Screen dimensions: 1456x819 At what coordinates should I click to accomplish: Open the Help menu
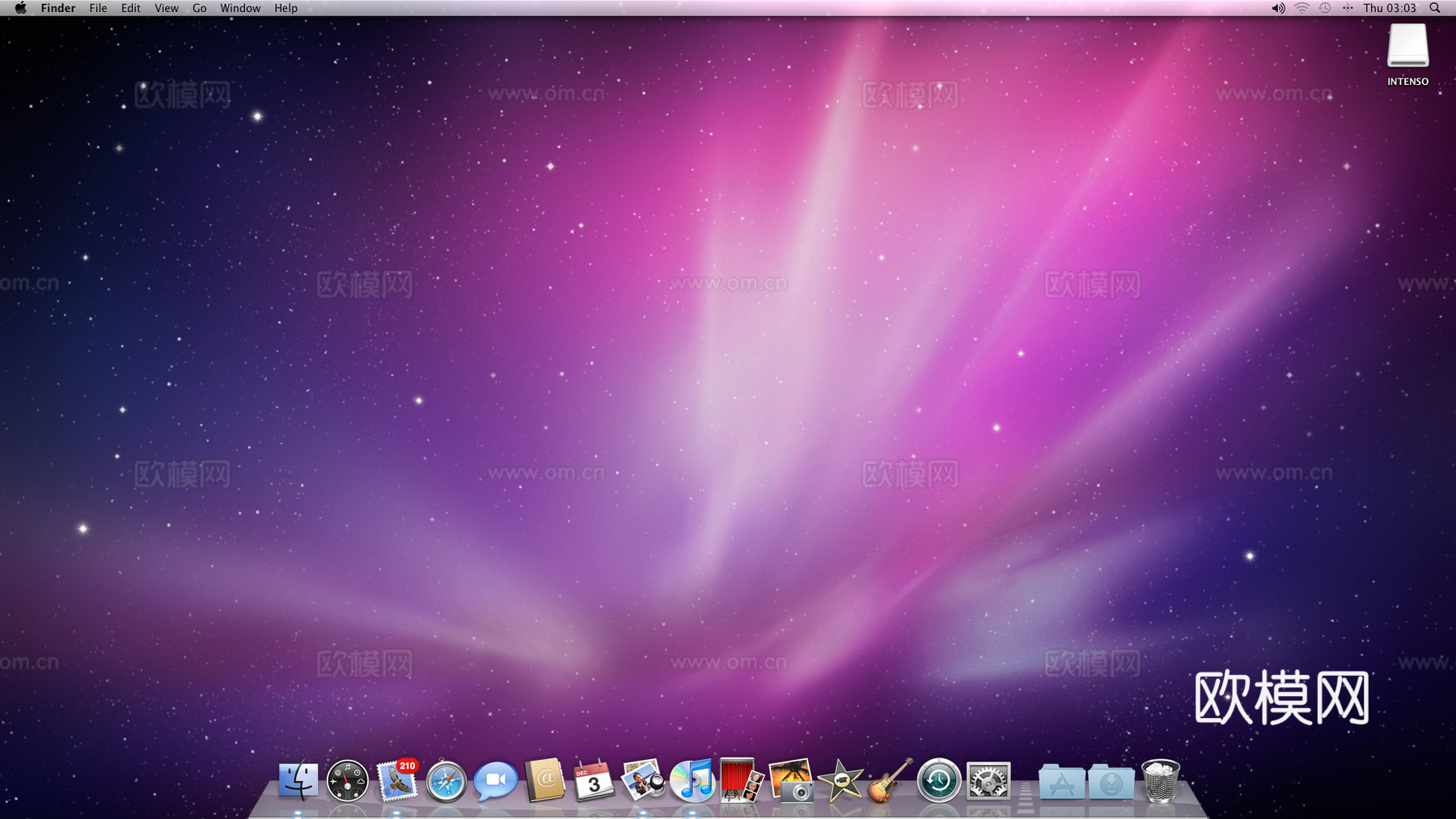286,8
